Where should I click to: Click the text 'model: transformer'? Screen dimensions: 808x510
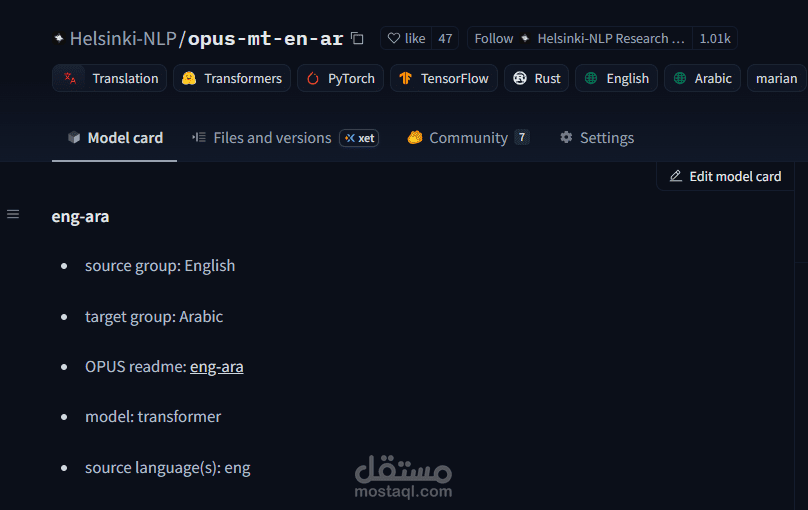click(x=153, y=416)
